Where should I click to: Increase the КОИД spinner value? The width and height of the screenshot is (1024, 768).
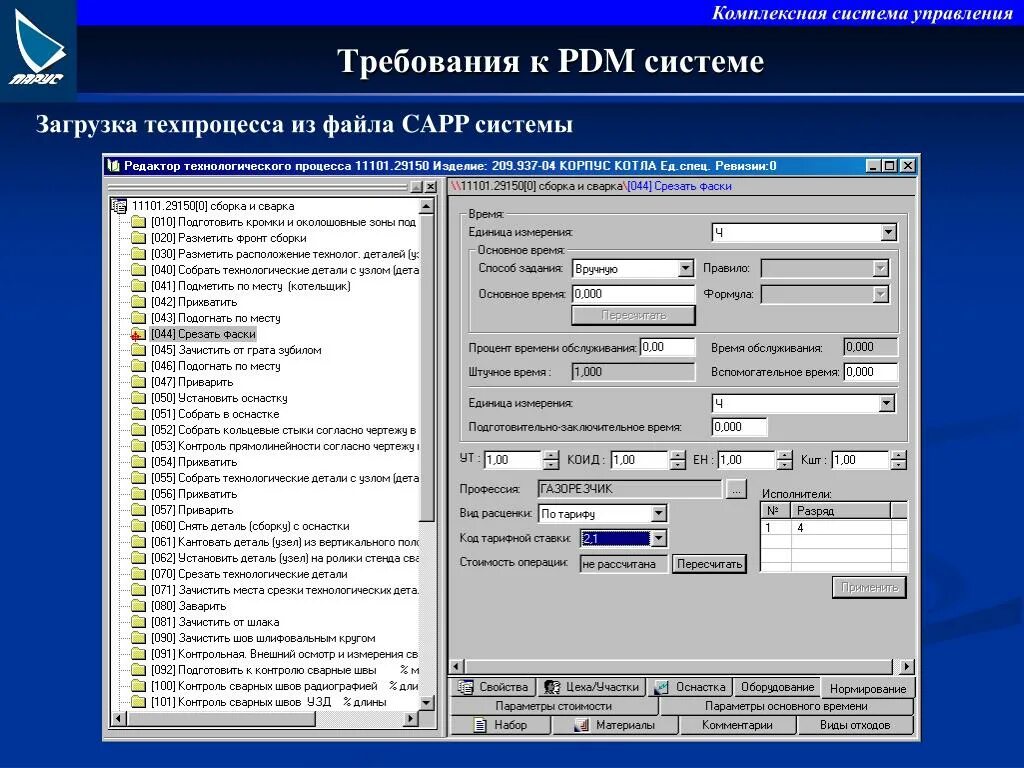pos(679,455)
